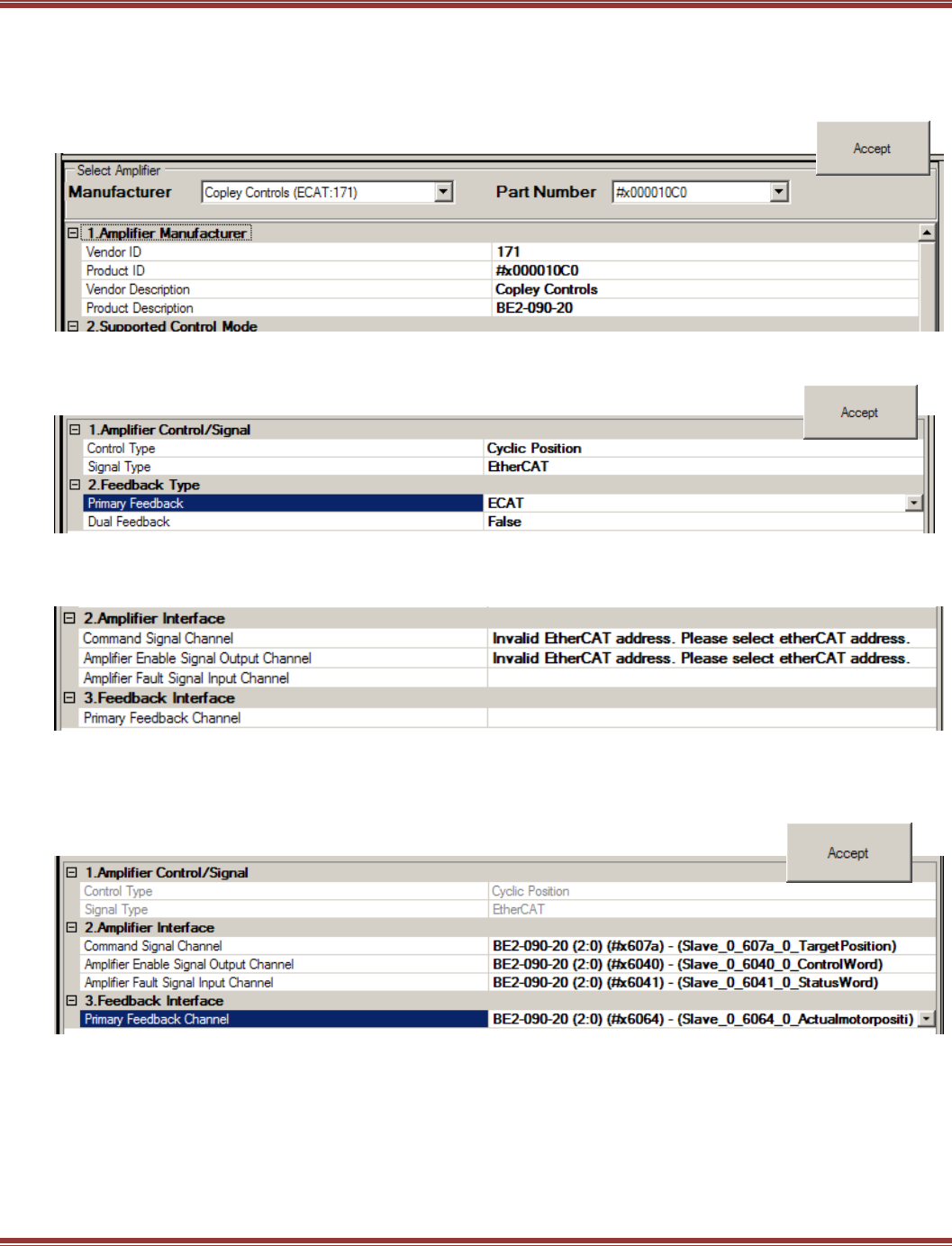Open the Primary Feedback ECAT dropdown arrow

click(914, 503)
